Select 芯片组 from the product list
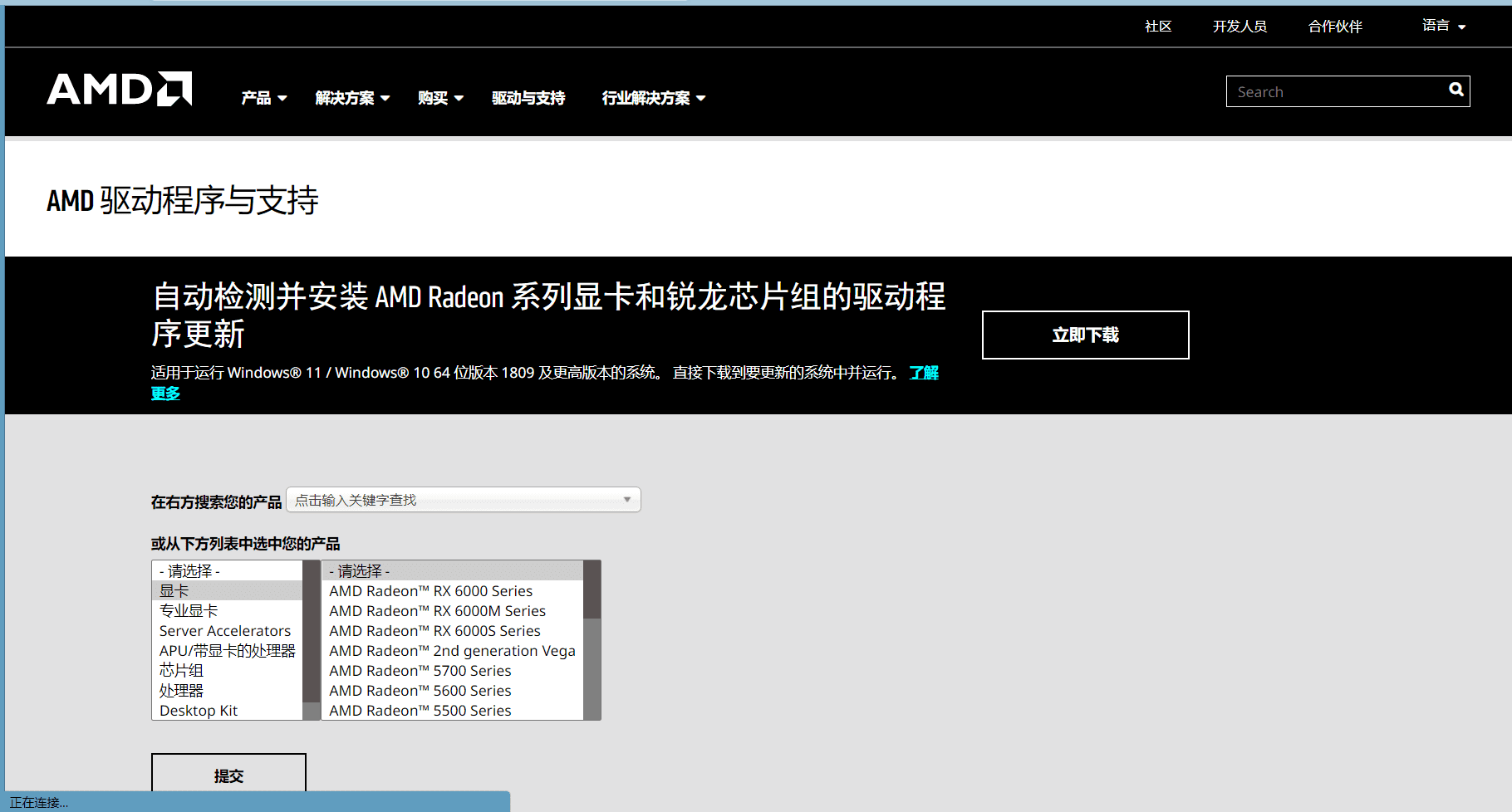The height and width of the screenshot is (812, 1512). point(179,670)
